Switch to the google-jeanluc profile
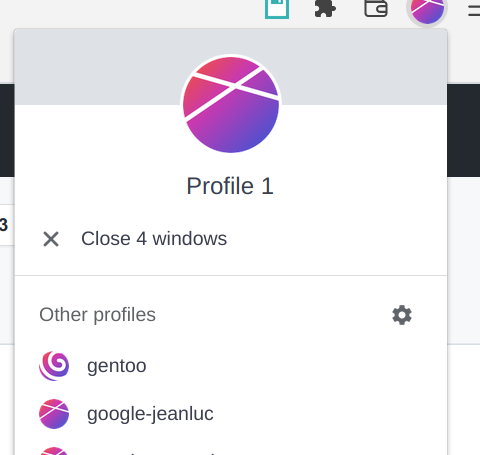Screen dimensions: 480x455 tap(231, 414)
